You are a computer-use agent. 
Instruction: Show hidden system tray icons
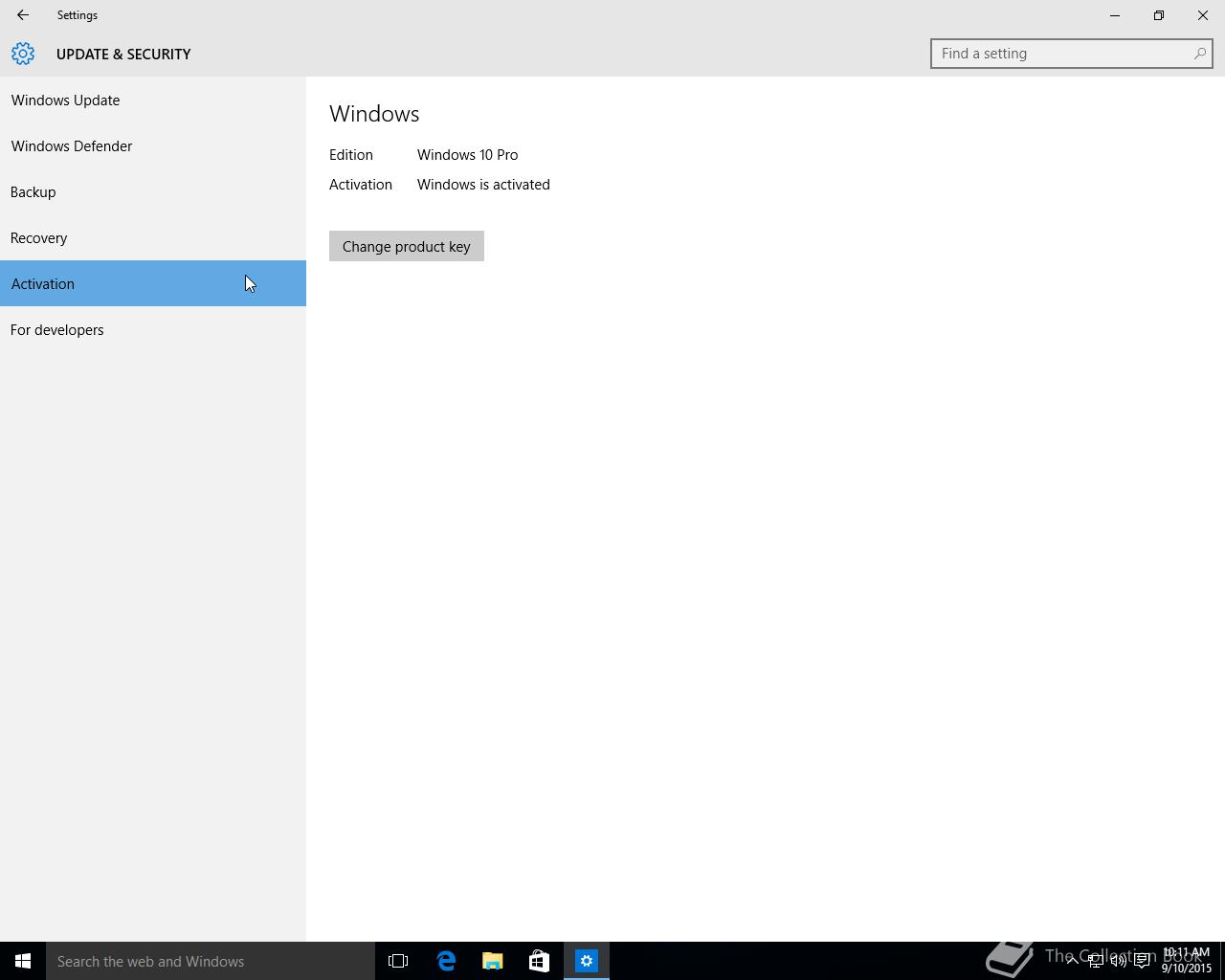[x=1072, y=961]
